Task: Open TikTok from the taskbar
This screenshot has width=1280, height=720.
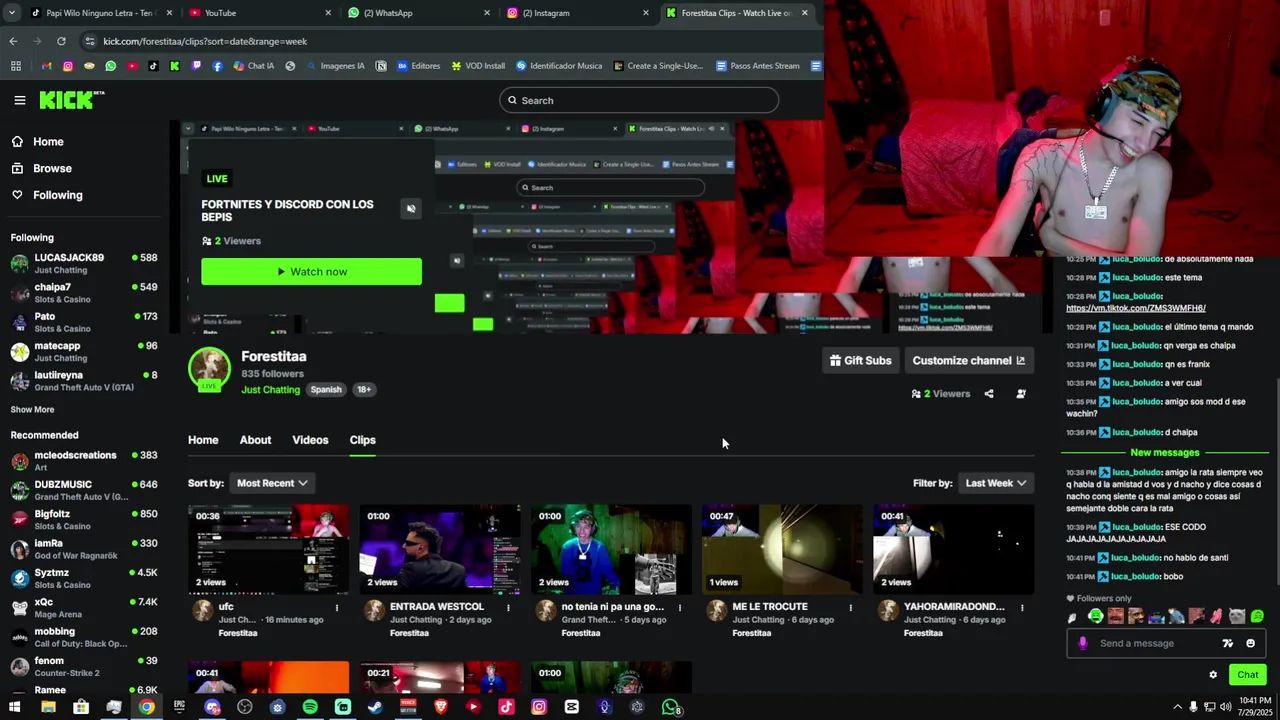Action: tap(506, 707)
